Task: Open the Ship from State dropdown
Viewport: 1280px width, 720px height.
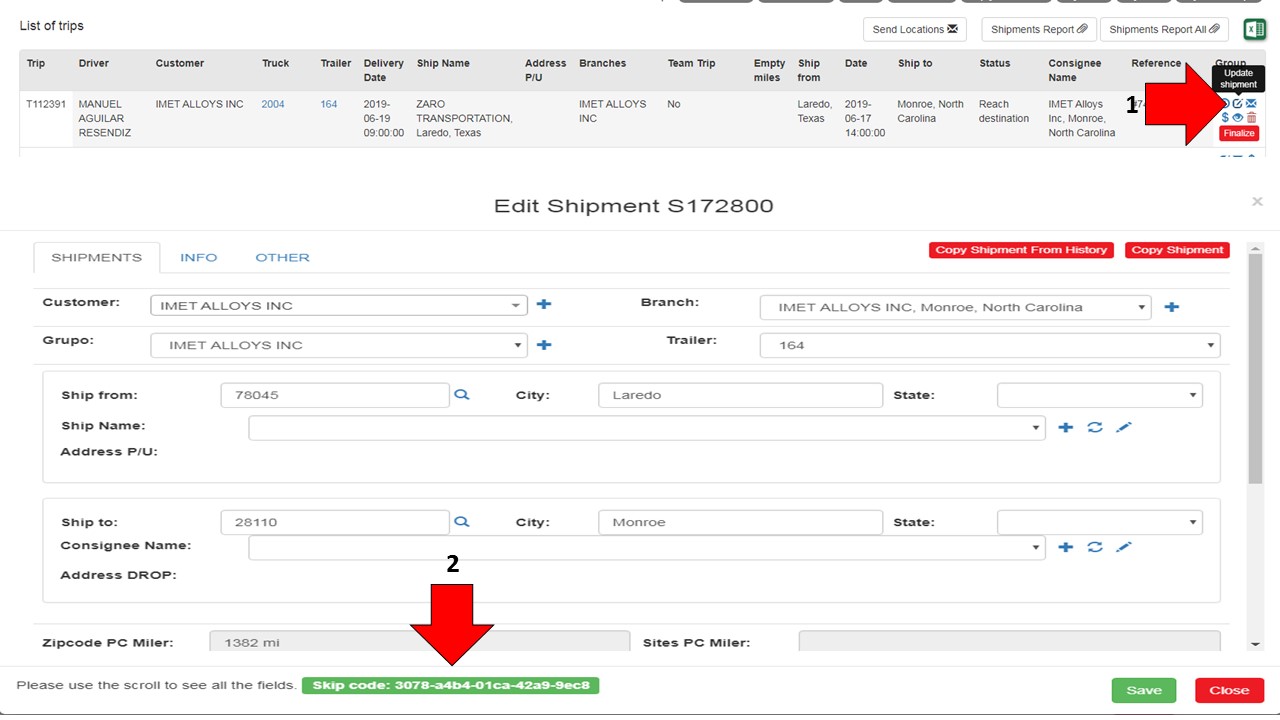Action: tap(1099, 395)
